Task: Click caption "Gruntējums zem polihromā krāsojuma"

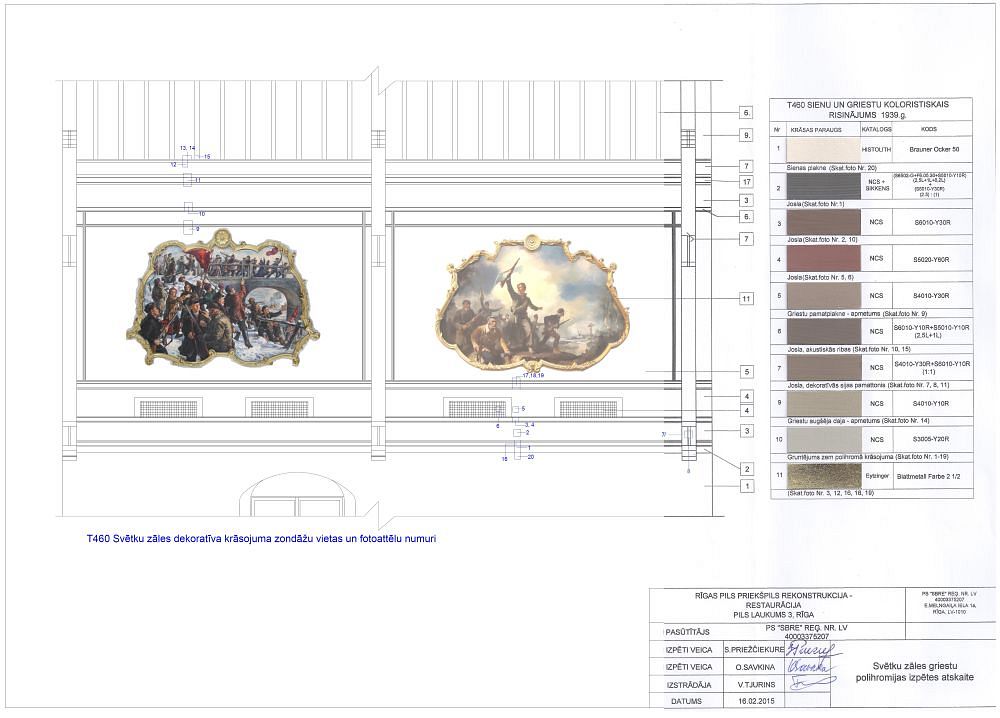Action: pyautogui.click(x=840, y=457)
